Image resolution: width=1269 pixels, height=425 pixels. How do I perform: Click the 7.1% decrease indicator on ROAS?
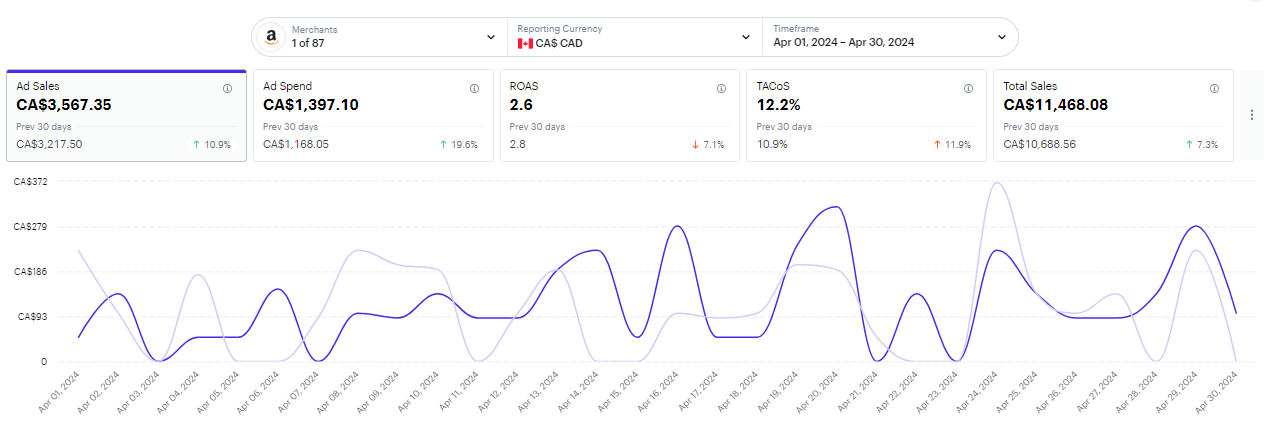[x=708, y=144]
